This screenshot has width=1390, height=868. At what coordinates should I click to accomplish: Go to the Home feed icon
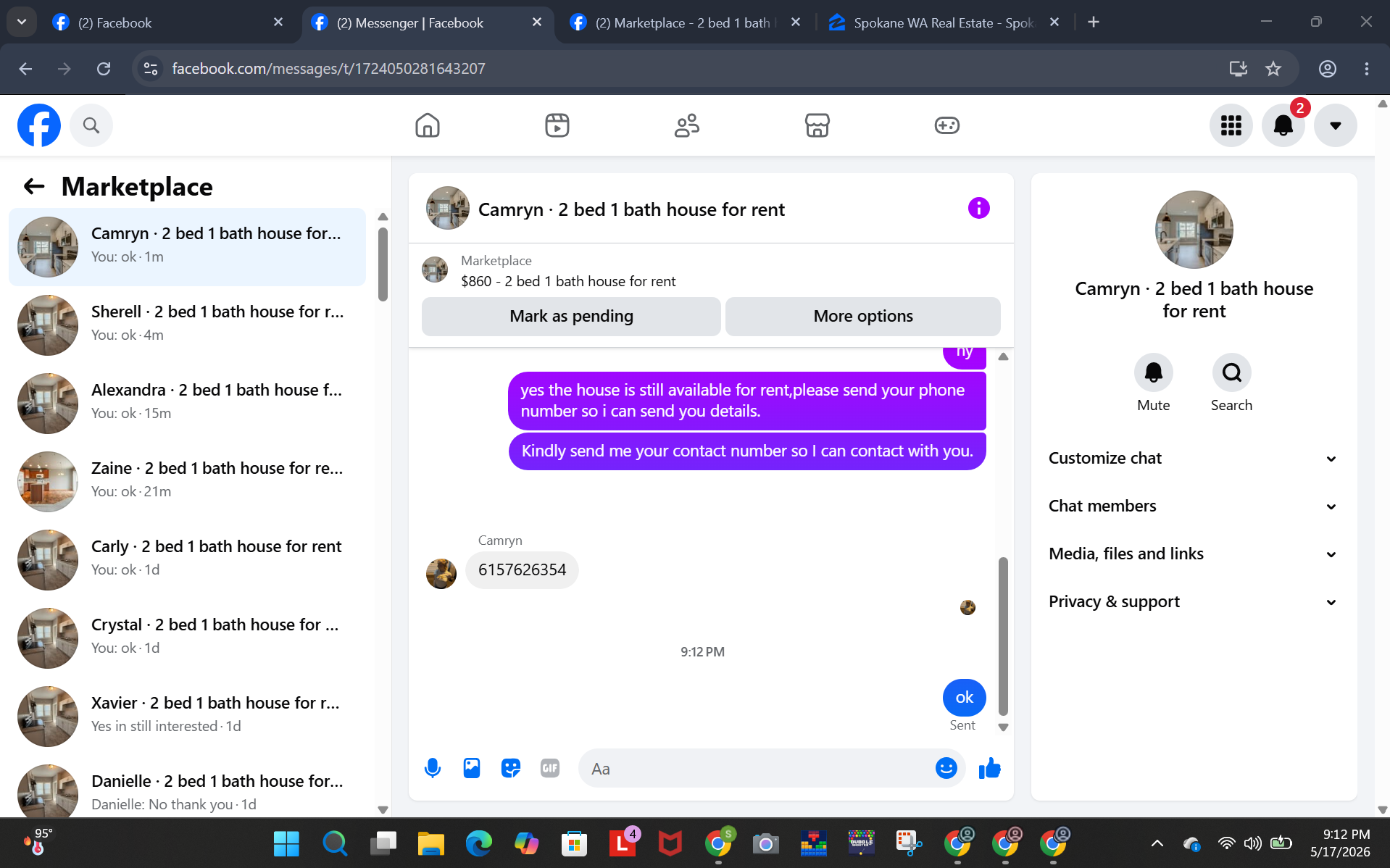point(428,125)
